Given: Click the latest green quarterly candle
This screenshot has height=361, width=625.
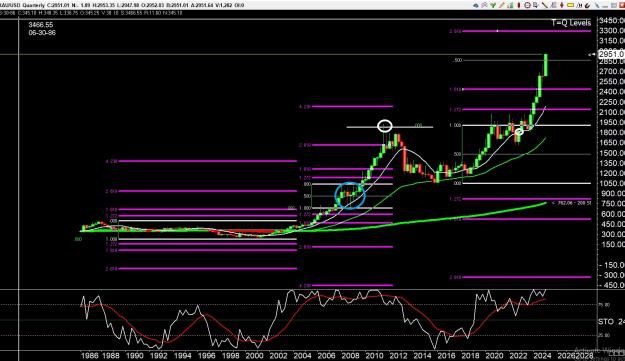Looking at the screenshot, I should tap(545, 65).
